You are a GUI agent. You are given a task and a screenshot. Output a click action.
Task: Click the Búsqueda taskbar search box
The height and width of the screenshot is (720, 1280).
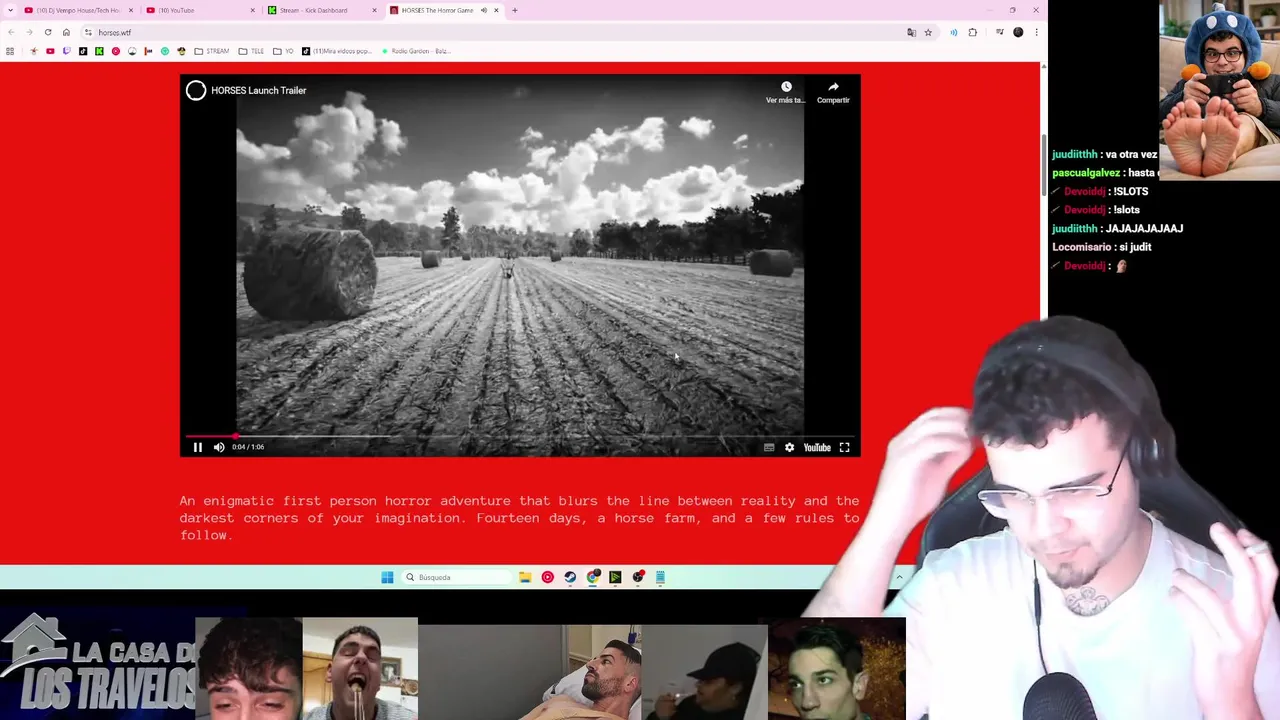pyautogui.click(x=457, y=577)
